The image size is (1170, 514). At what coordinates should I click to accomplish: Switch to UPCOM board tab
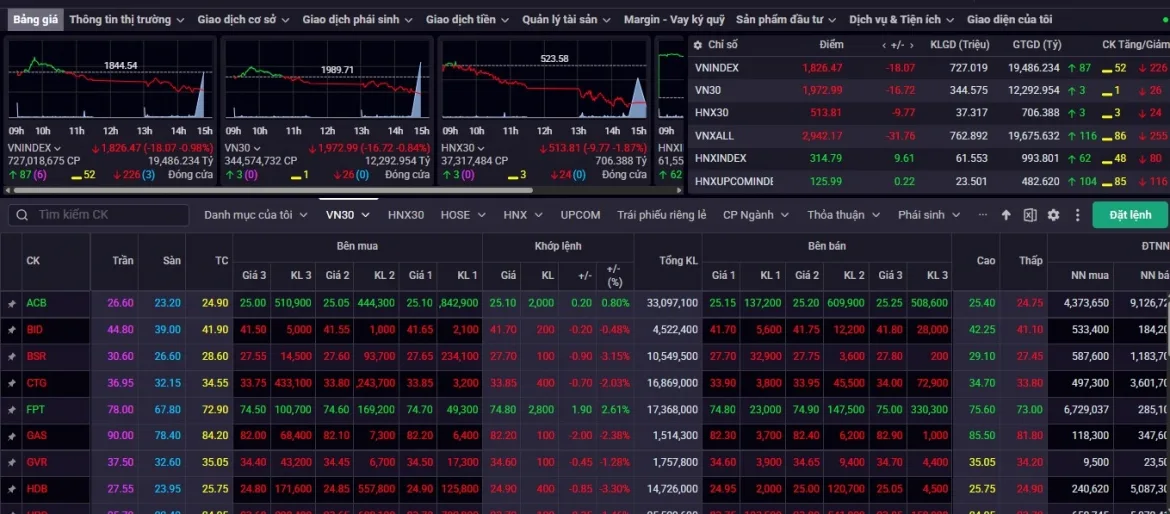[581, 215]
